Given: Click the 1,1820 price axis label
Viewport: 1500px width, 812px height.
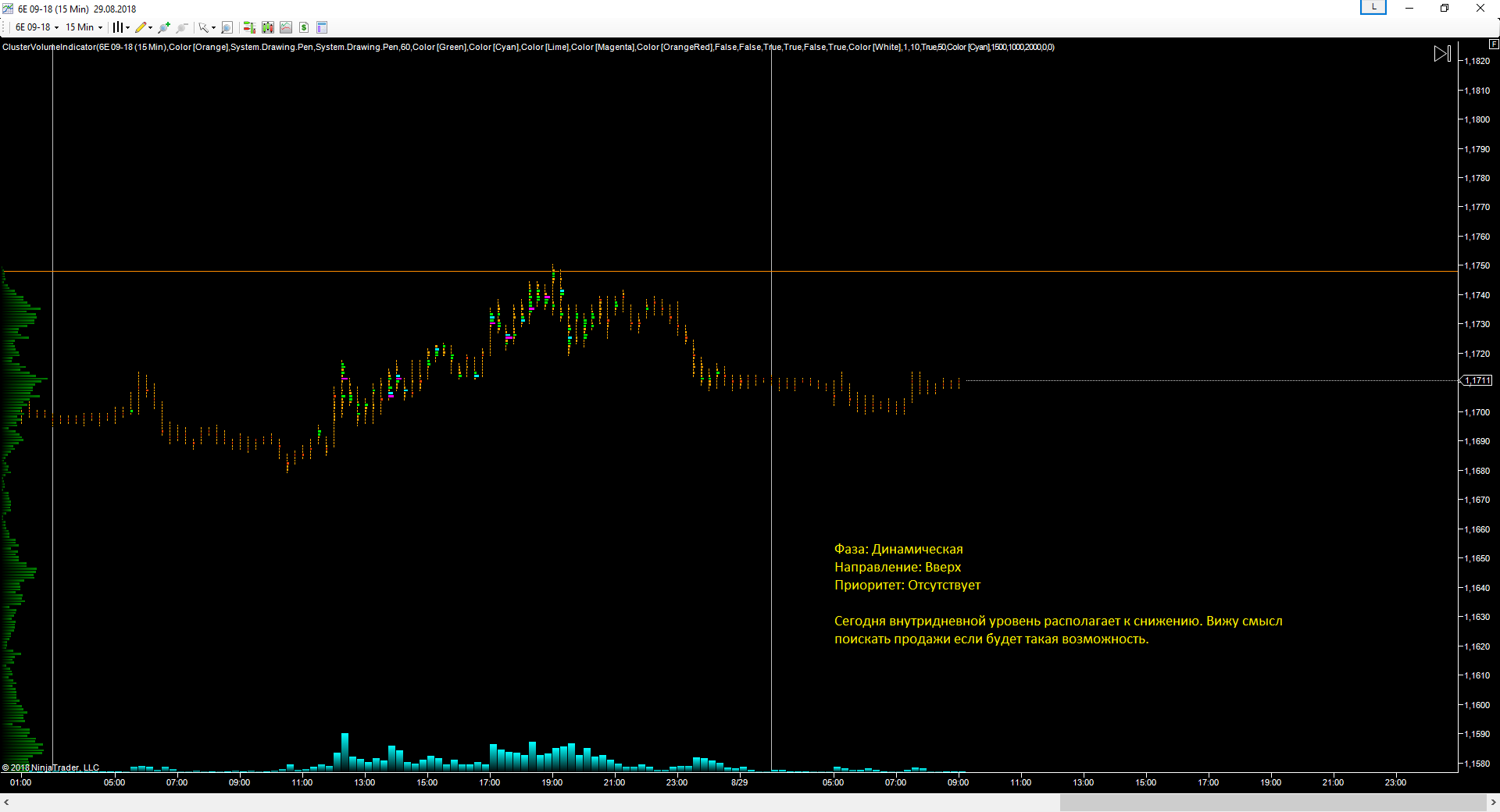Looking at the screenshot, I should tap(1477, 61).
